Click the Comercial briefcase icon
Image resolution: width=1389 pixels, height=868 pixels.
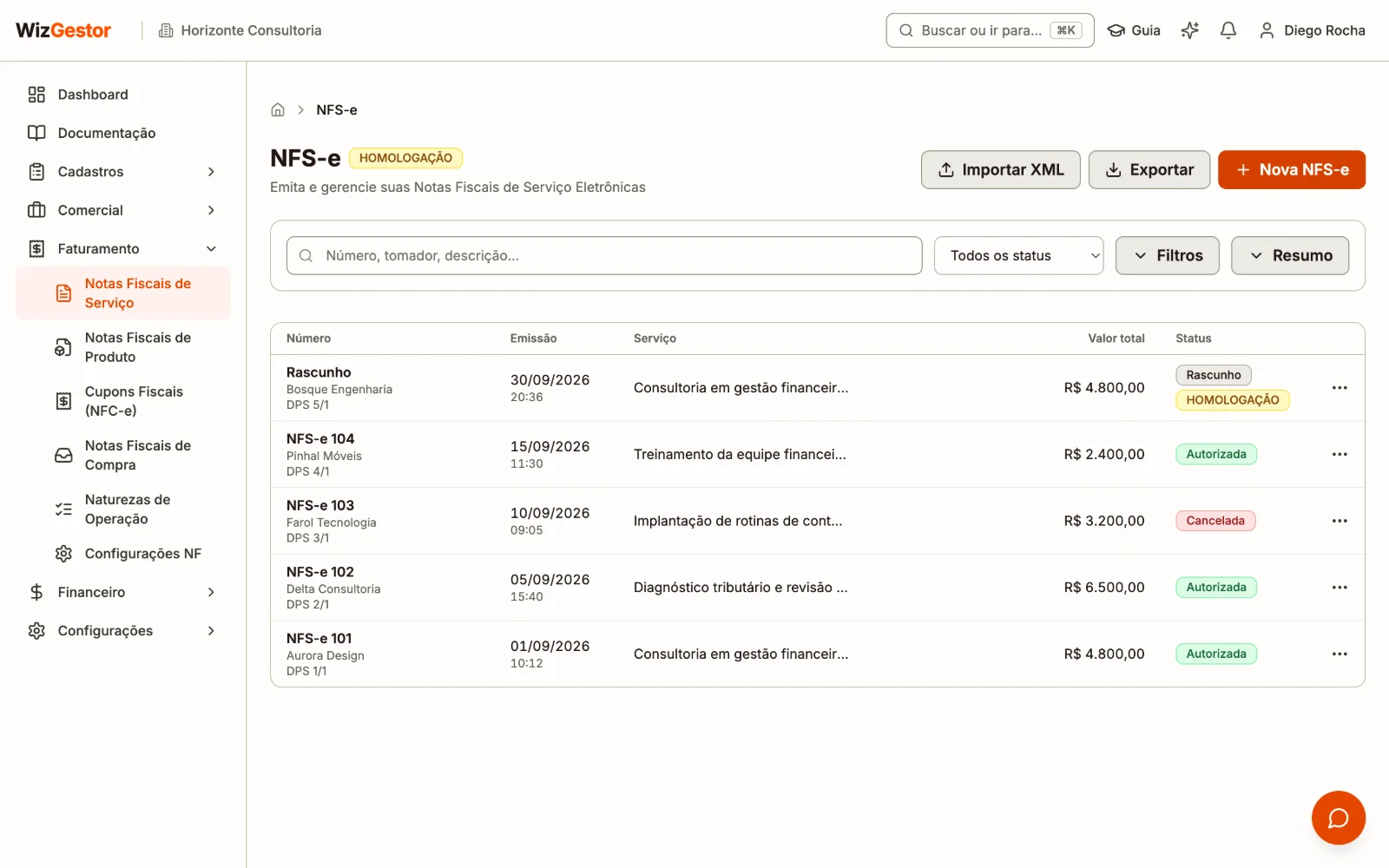coord(36,210)
